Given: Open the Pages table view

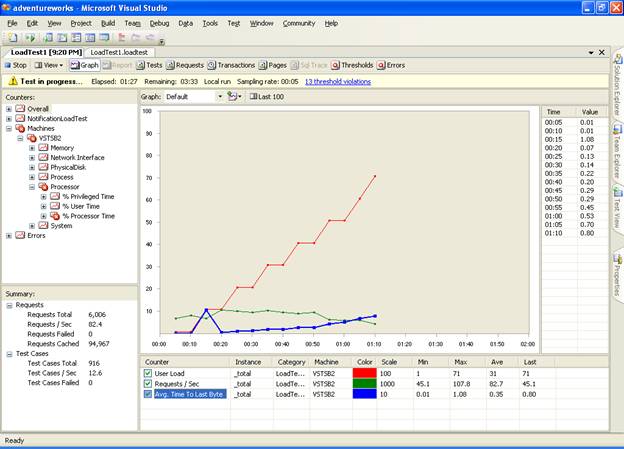Looking at the screenshot, I should [x=273, y=65].
